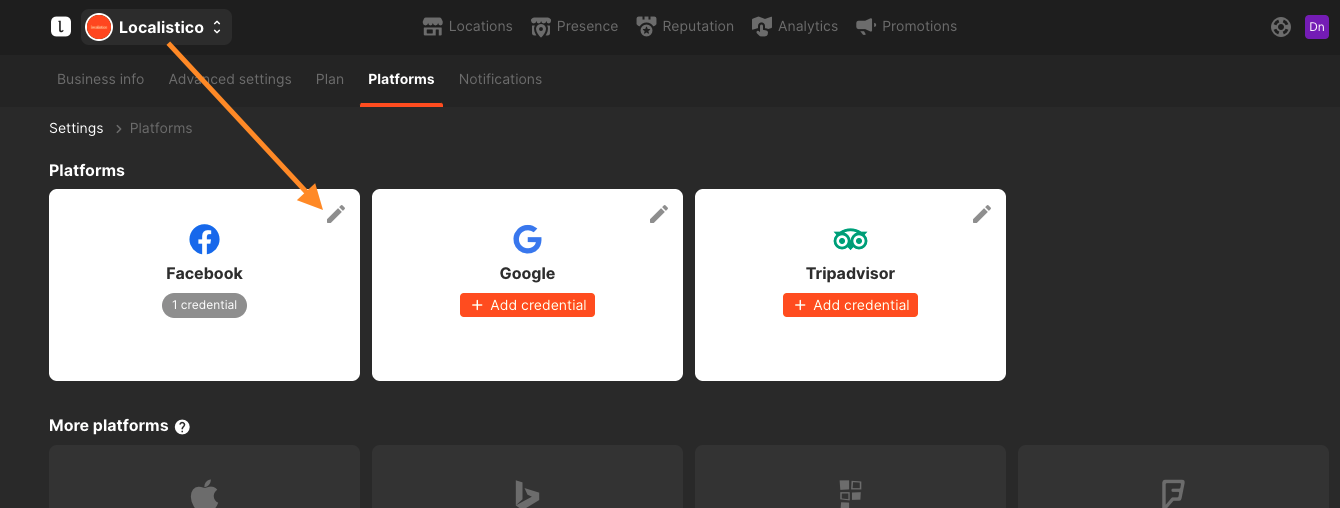The width and height of the screenshot is (1340, 508).
Task: Open the Dn user avatar
Action: click(x=1317, y=27)
